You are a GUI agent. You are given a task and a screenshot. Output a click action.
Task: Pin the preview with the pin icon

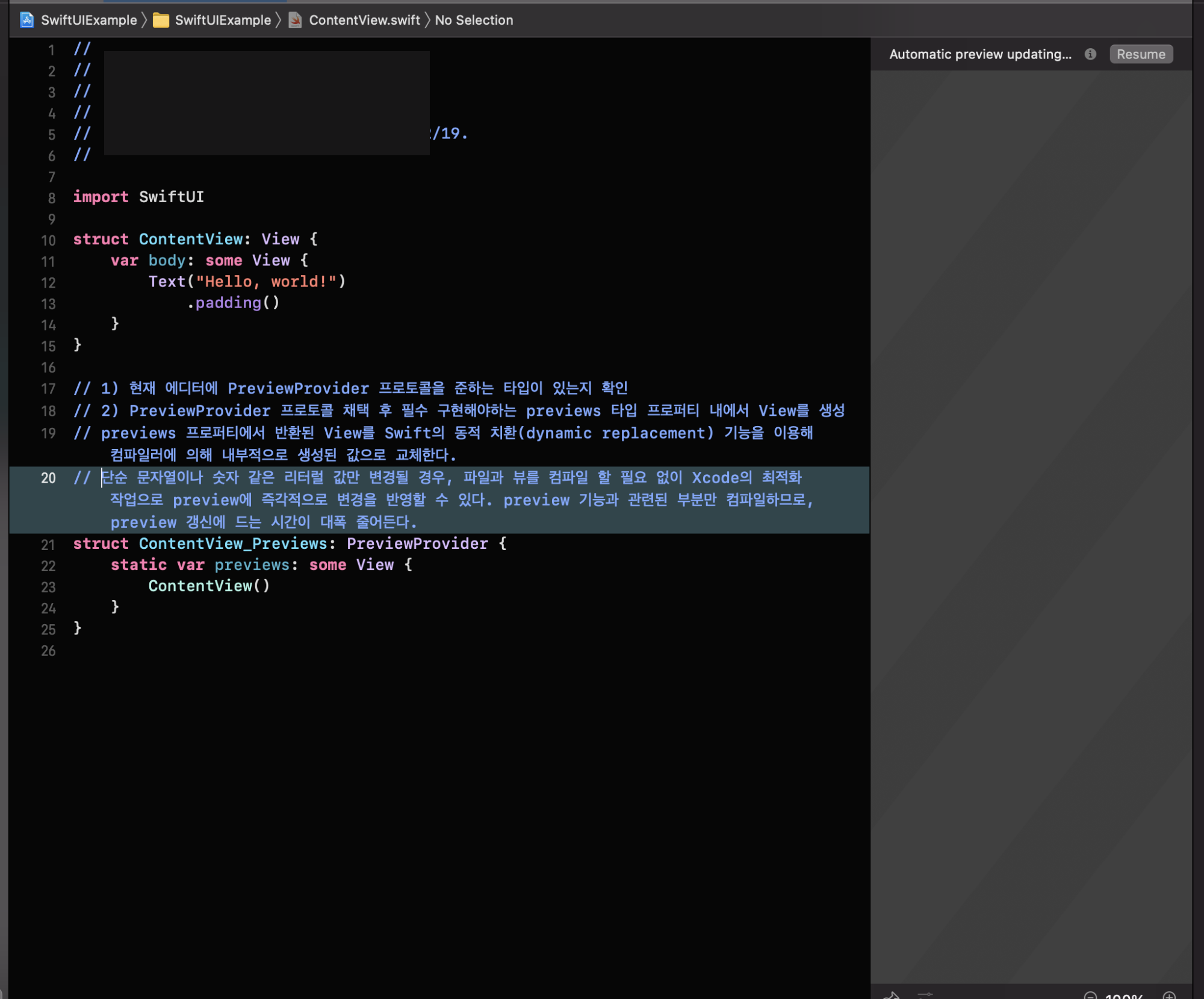coord(892,995)
